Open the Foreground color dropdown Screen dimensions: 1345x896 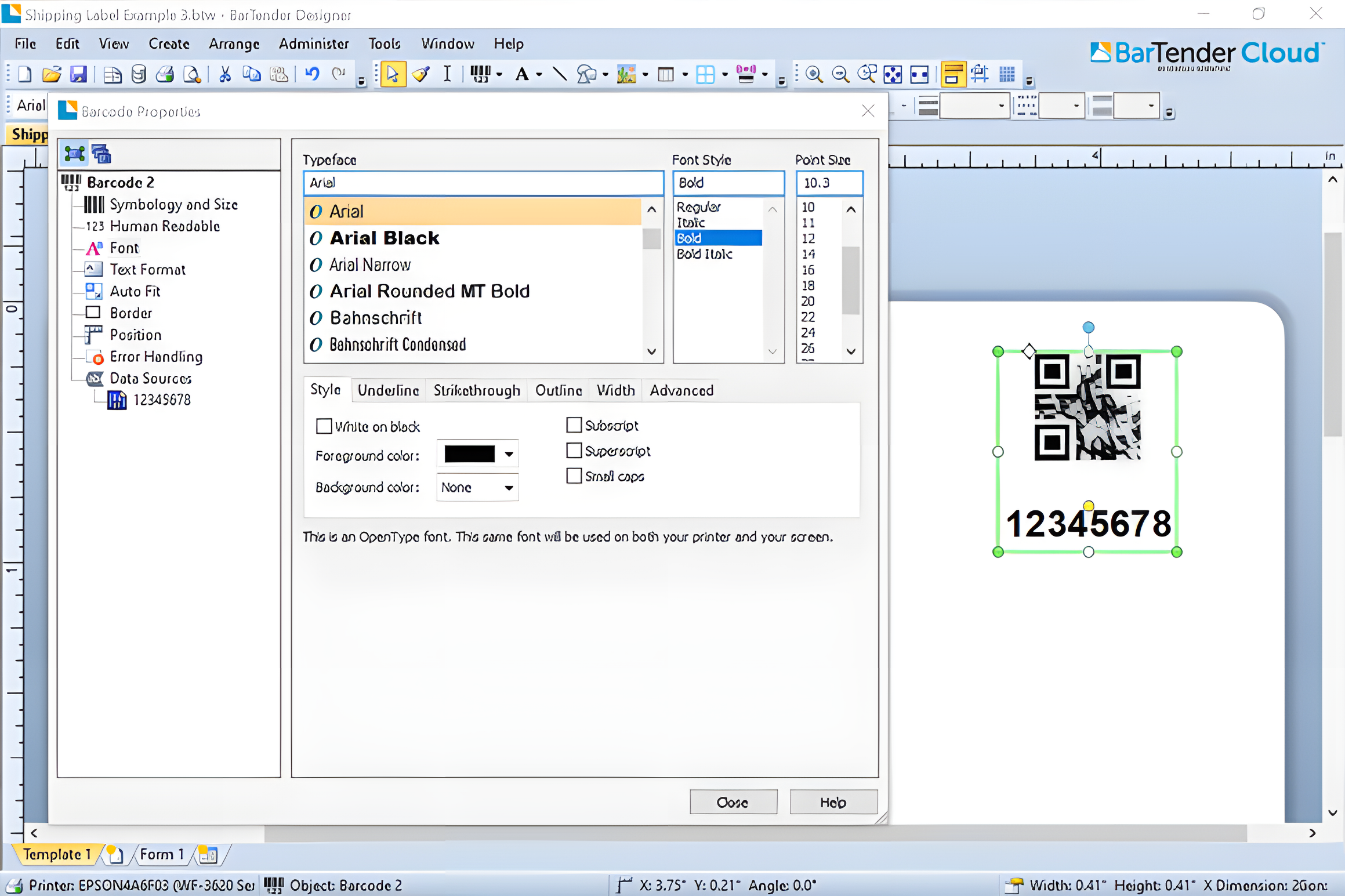coord(509,454)
